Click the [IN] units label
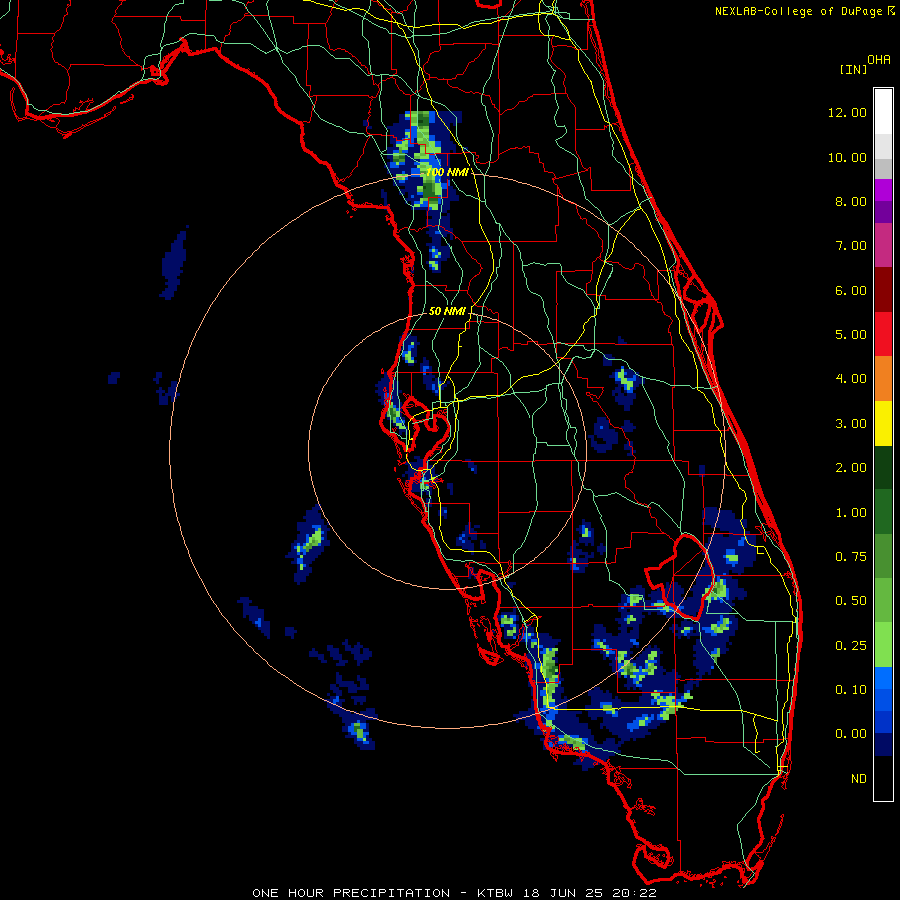 (853, 69)
